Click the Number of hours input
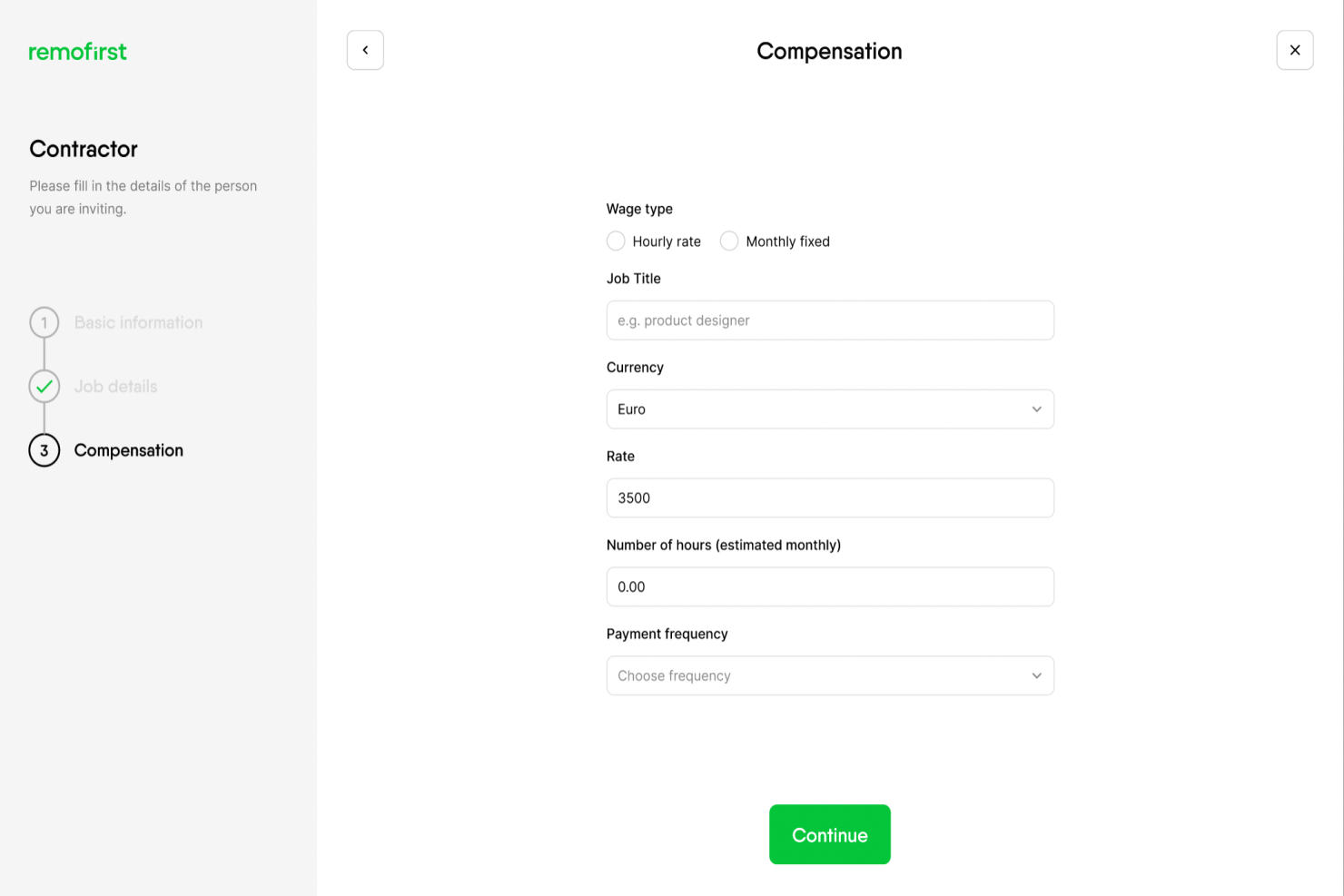 click(x=829, y=587)
